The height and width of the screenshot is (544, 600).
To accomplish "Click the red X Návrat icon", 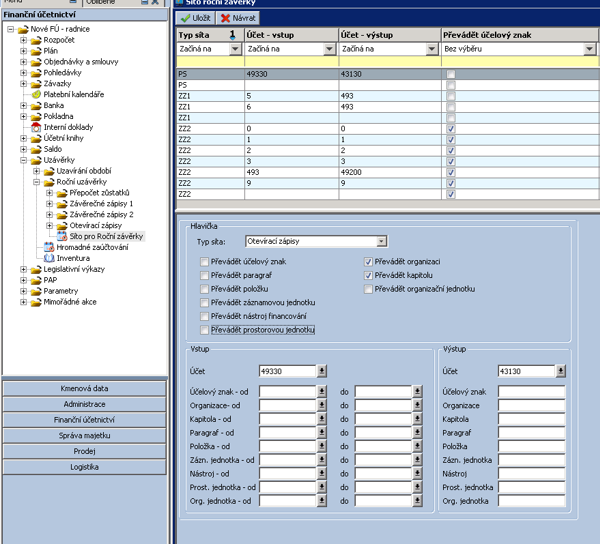I will [225, 18].
